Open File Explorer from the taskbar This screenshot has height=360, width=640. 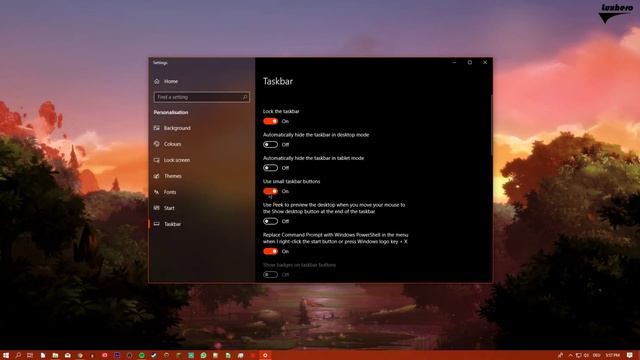pyautogui.click(x=55, y=356)
